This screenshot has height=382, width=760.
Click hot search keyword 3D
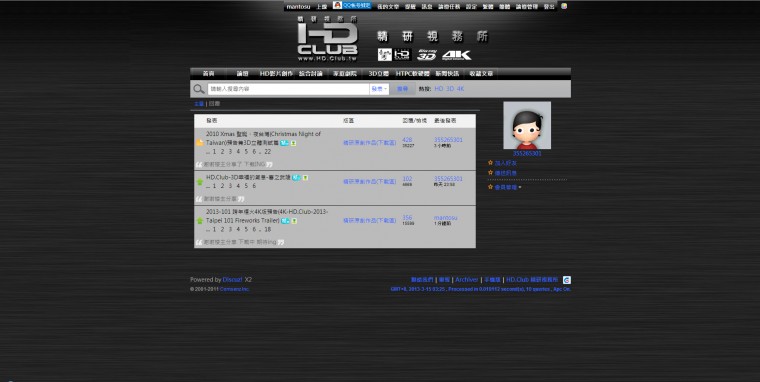(450, 89)
